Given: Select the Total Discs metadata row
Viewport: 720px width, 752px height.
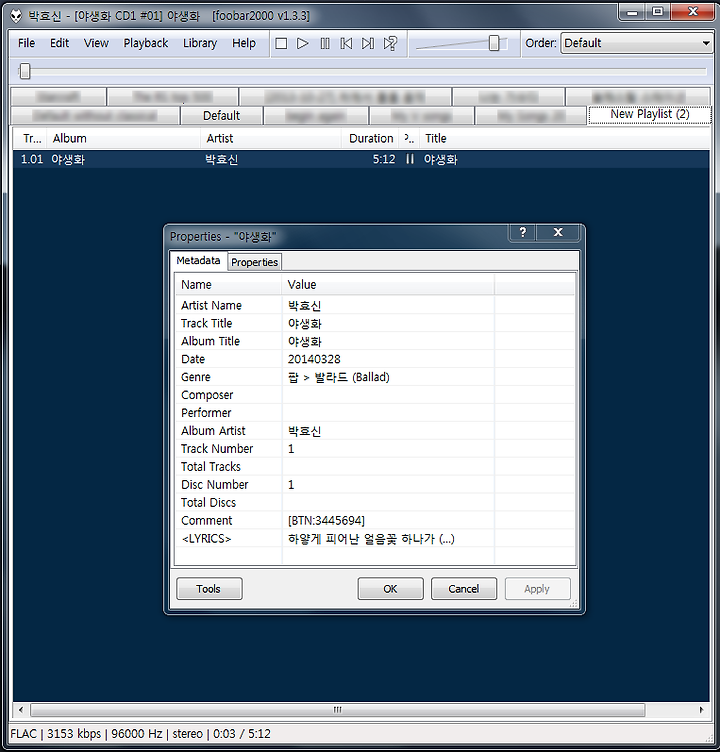Looking at the screenshot, I should click(x=375, y=503).
